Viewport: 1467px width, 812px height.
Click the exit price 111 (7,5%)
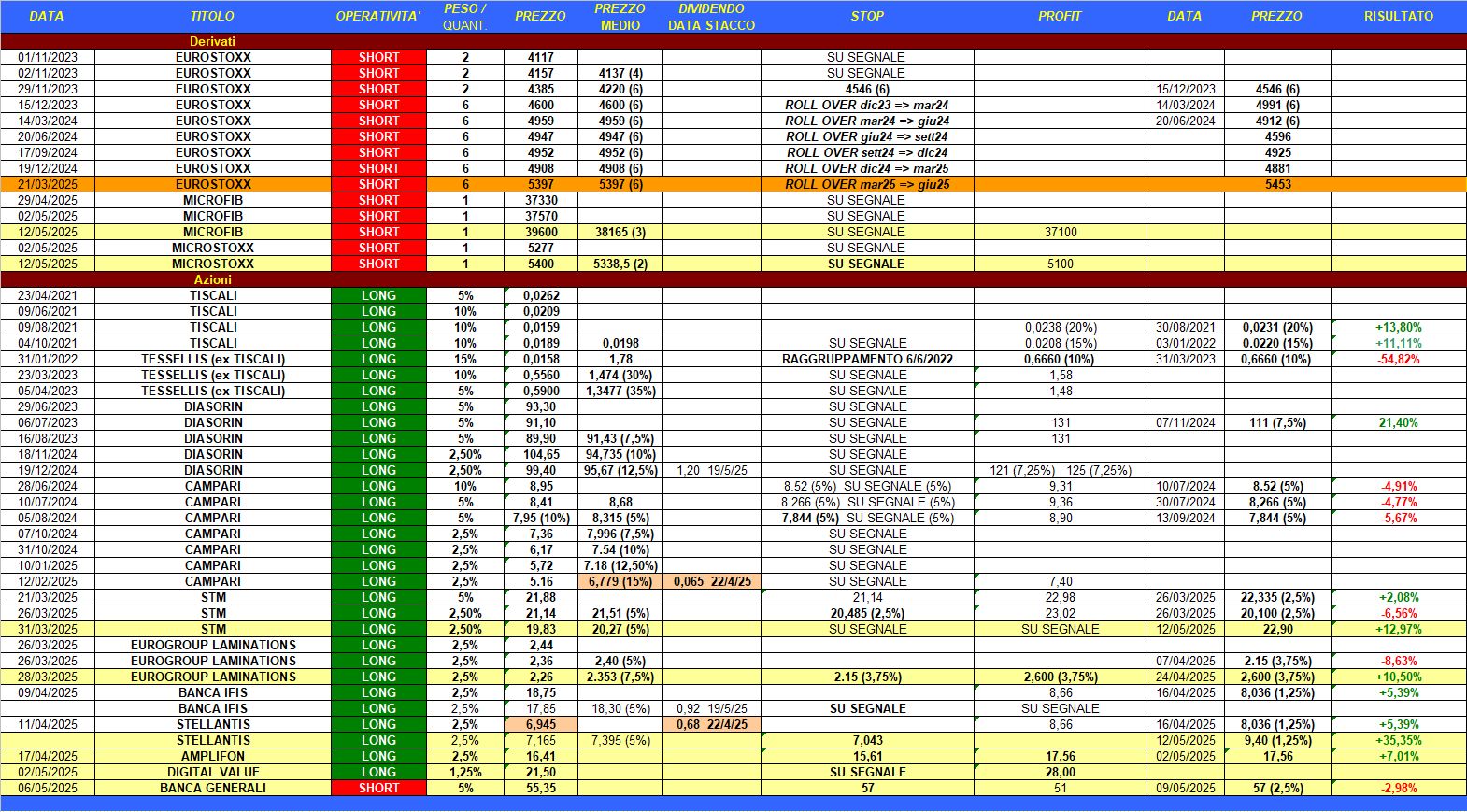[x=1277, y=422]
